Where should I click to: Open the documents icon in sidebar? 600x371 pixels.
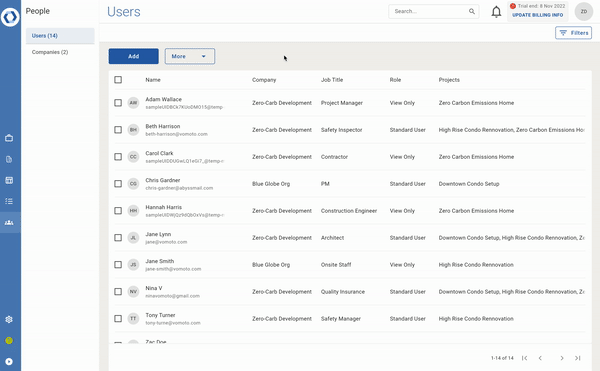point(9,159)
